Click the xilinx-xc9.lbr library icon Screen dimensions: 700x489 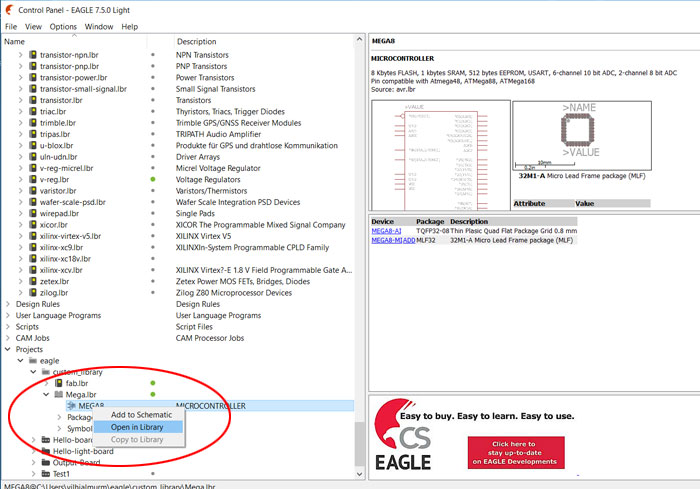pos(33,247)
